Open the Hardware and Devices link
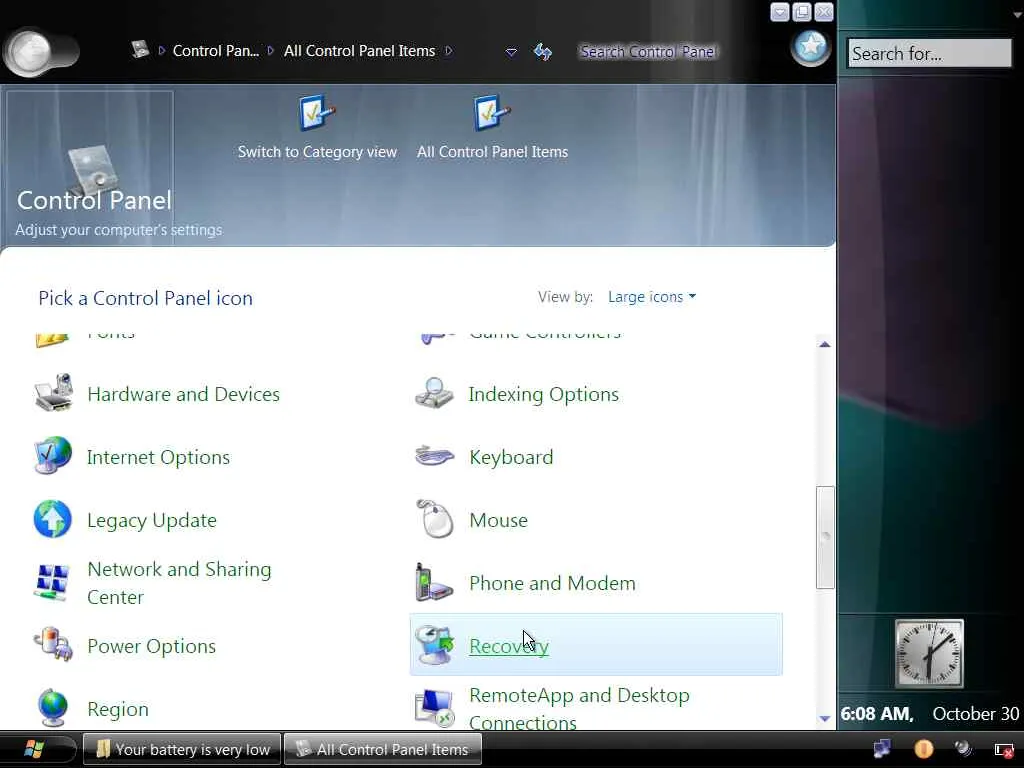The width and height of the screenshot is (1024, 768). coord(184,394)
